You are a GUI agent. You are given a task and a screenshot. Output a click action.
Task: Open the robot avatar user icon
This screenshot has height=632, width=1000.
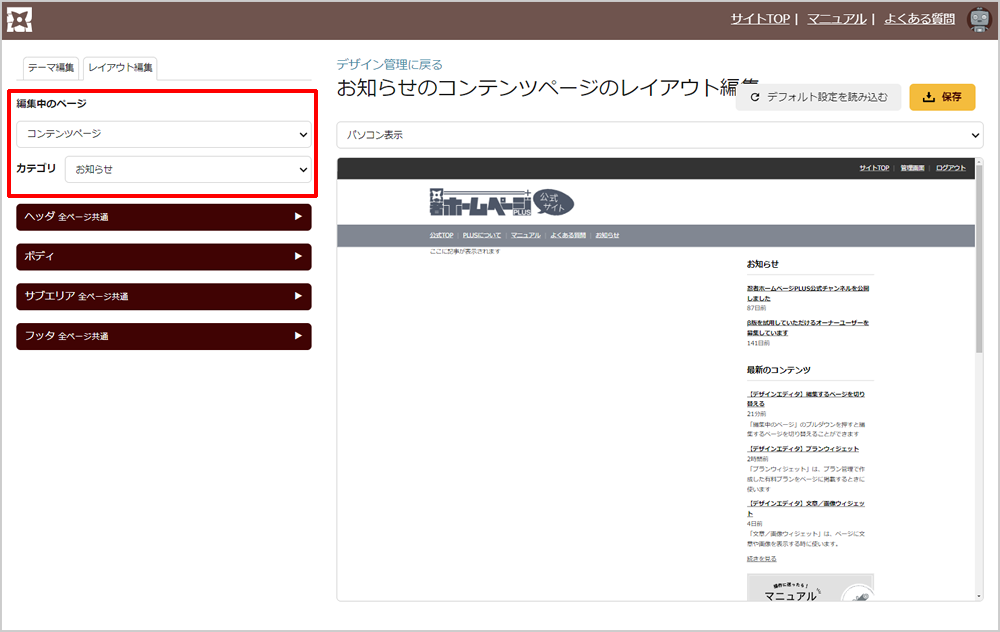979,19
